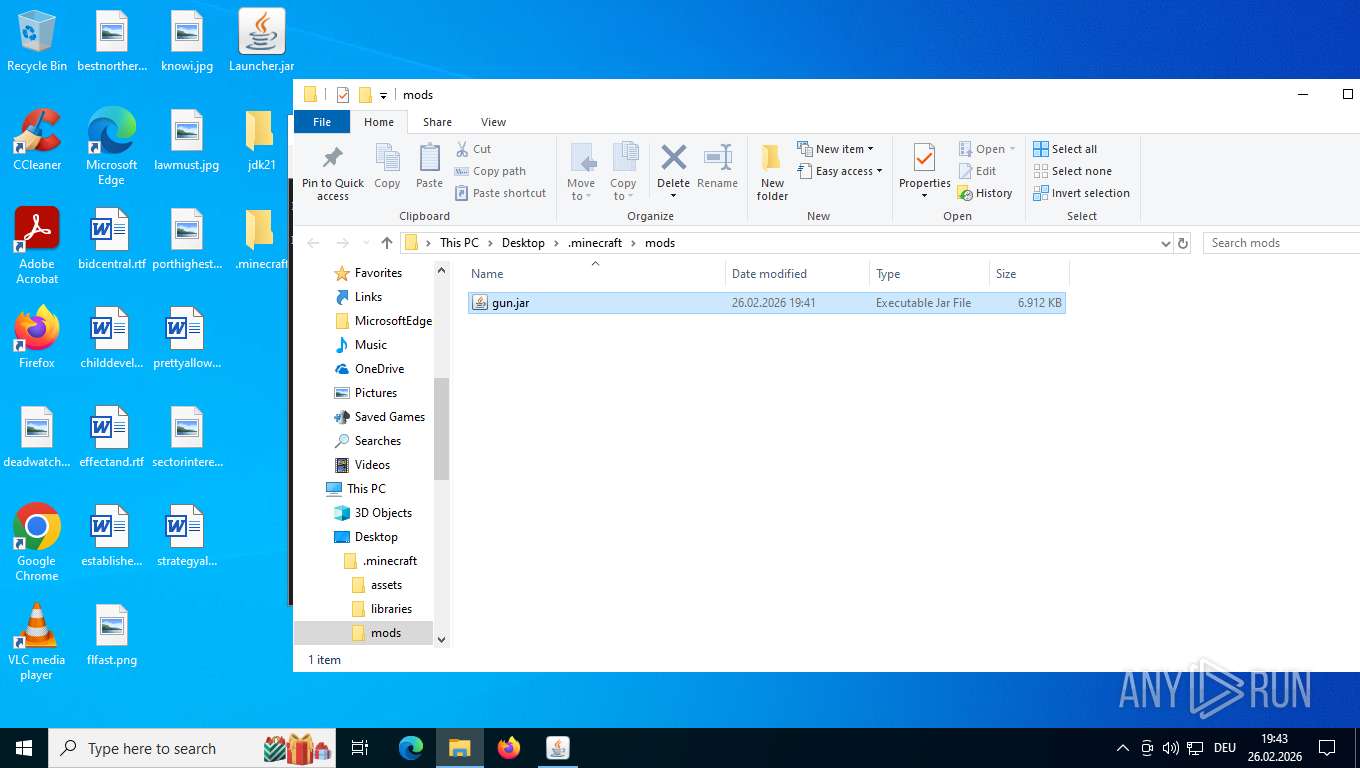Click the History ribbon command
Screen dimensions: 1360x768
point(985,193)
